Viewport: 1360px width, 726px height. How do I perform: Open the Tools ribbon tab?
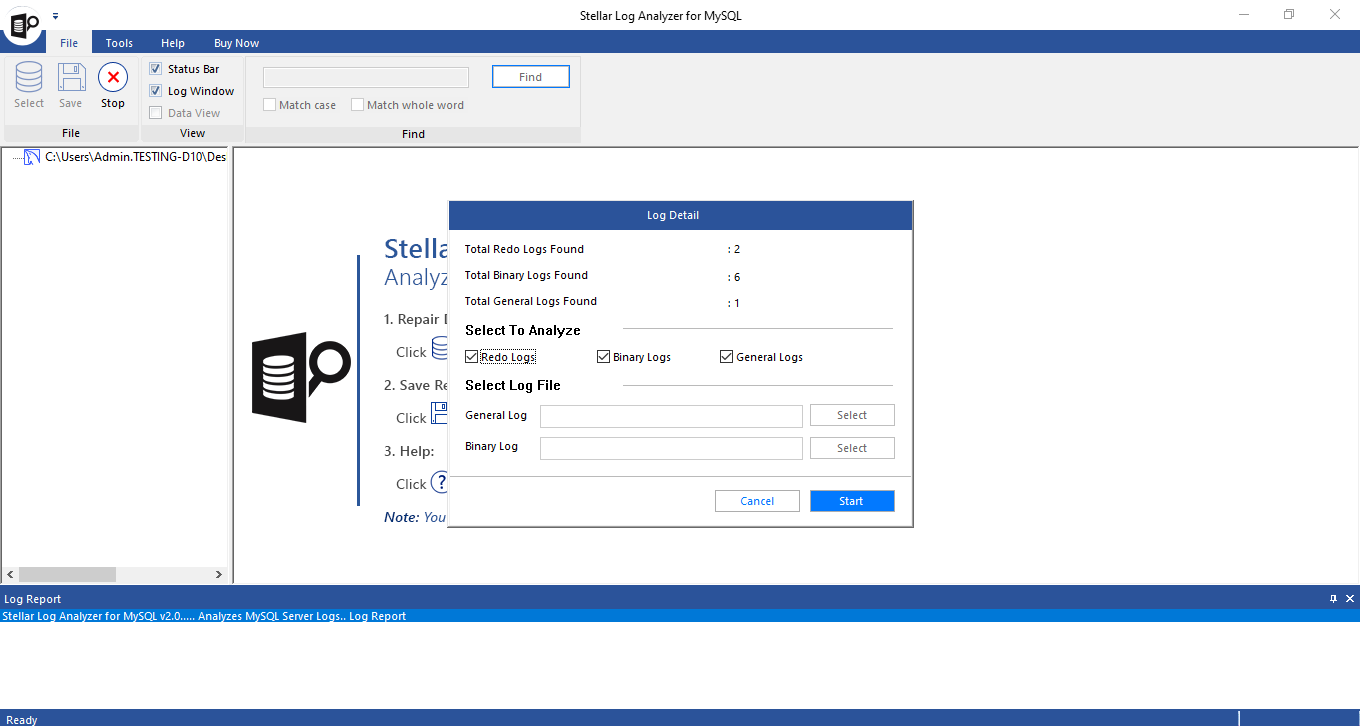point(119,43)
